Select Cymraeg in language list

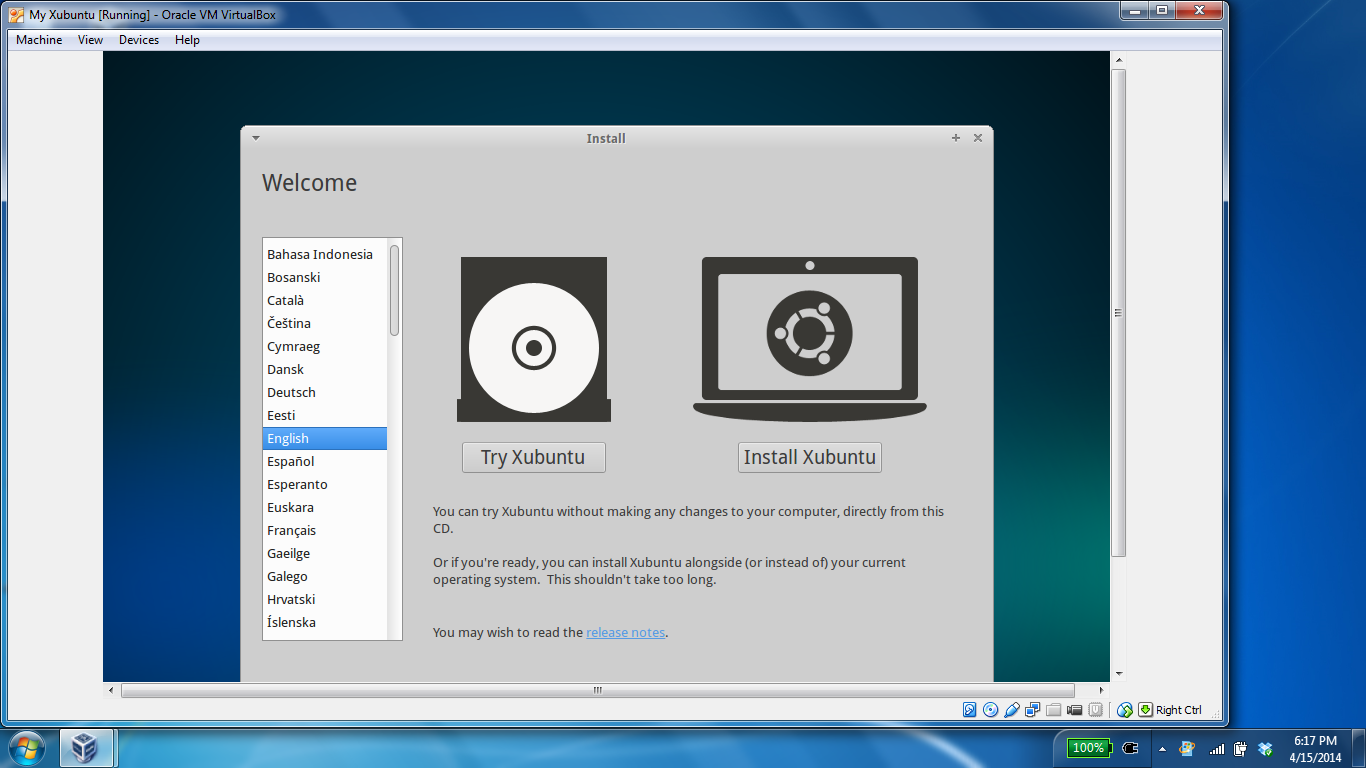(x=325, y=346)
